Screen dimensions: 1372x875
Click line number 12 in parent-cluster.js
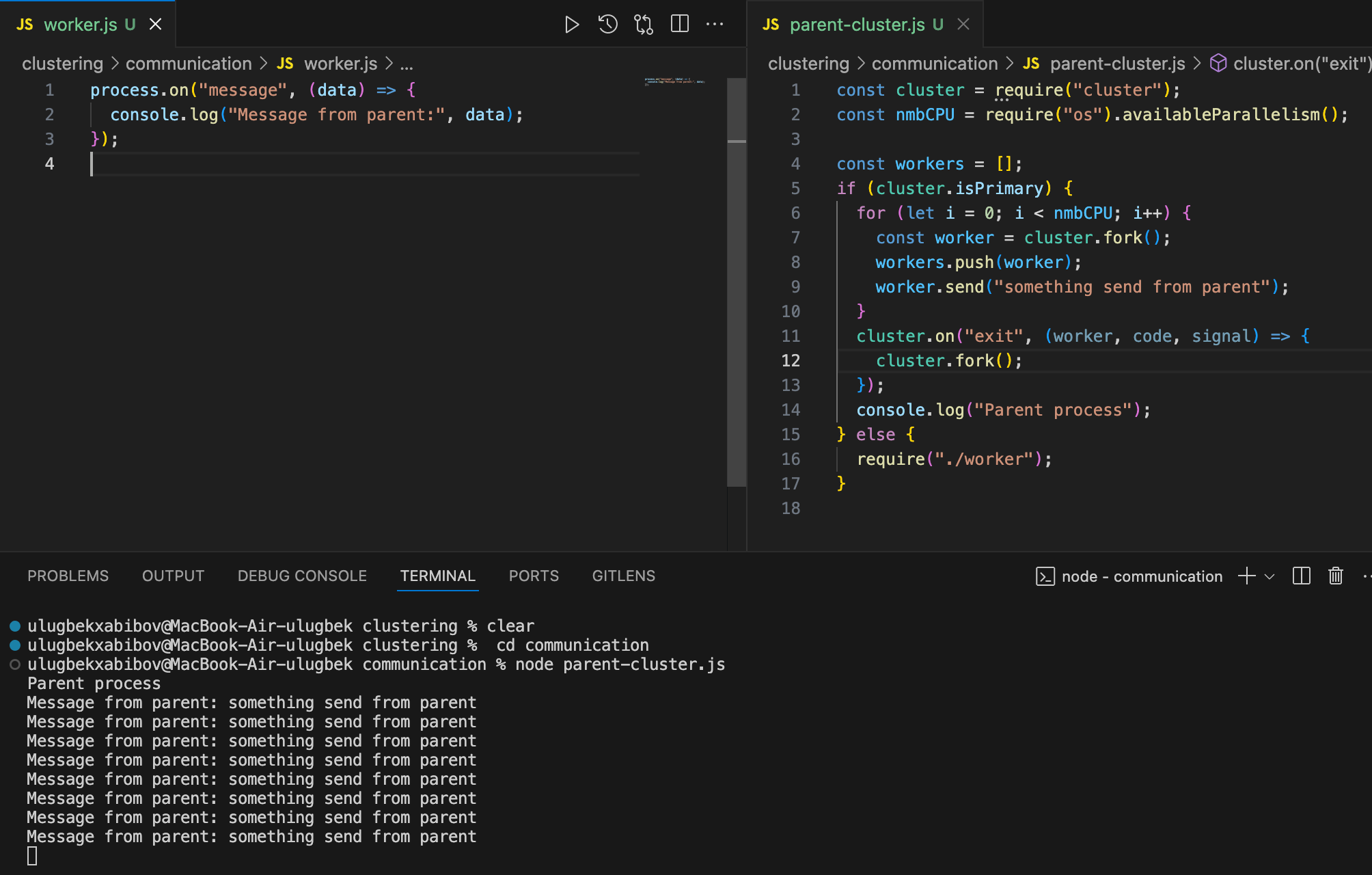[791, 360]
